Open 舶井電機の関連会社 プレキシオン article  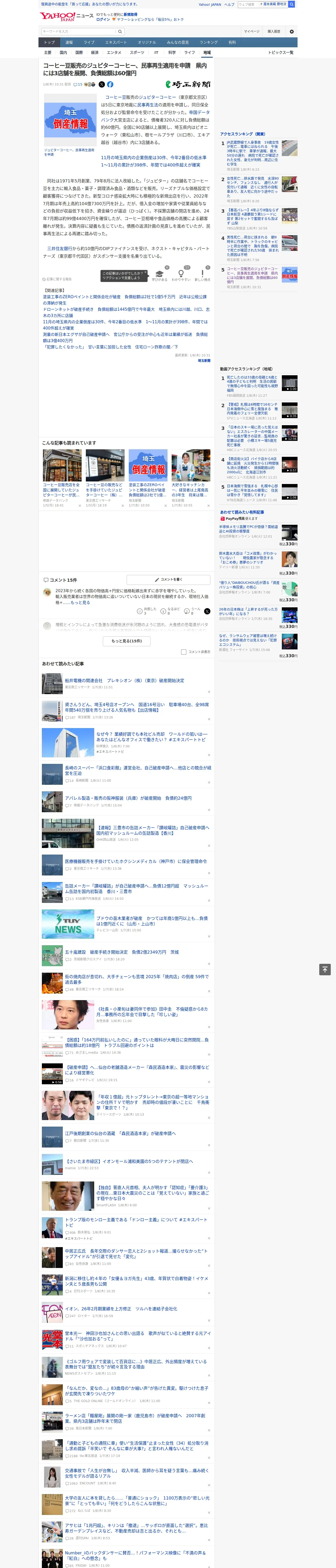click(124, 681)
